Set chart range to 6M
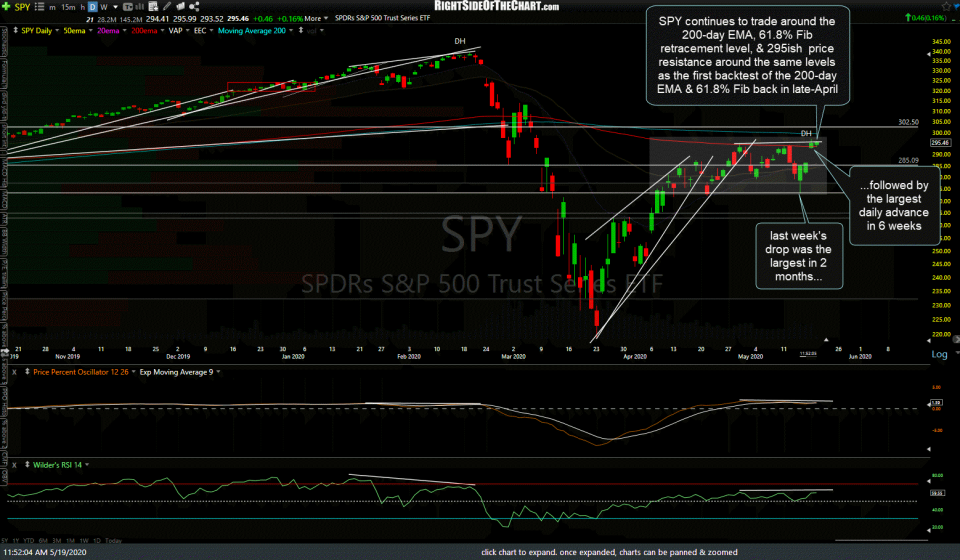The image size is (960, 560). (x=43, y=541)
